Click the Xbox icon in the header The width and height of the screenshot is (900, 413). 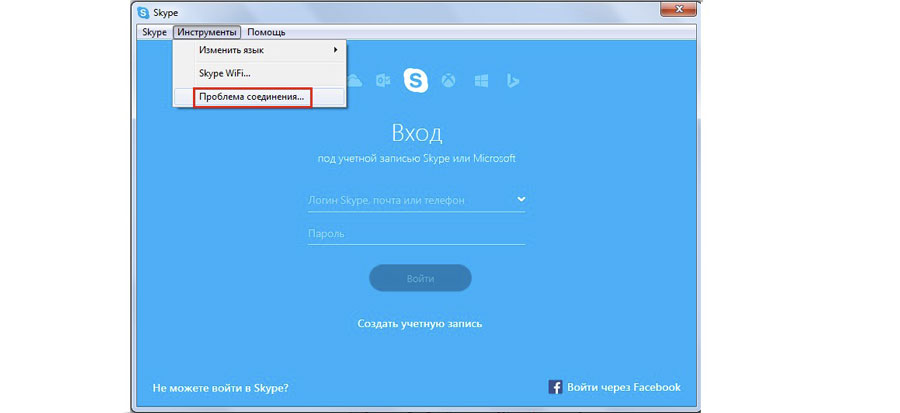pos(448,81)
